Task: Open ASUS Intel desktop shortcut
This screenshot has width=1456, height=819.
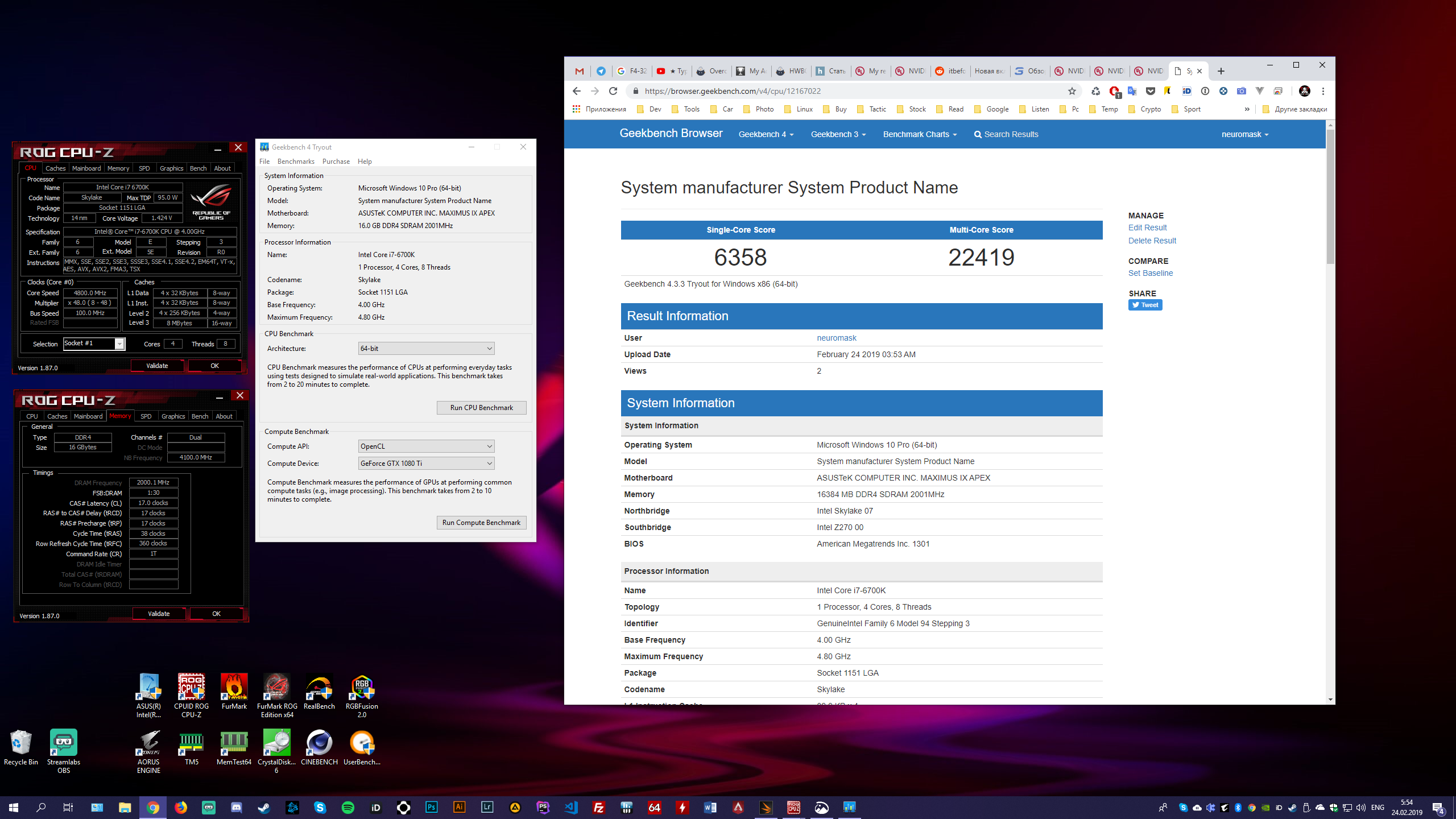Action: [x=148, y=695]
